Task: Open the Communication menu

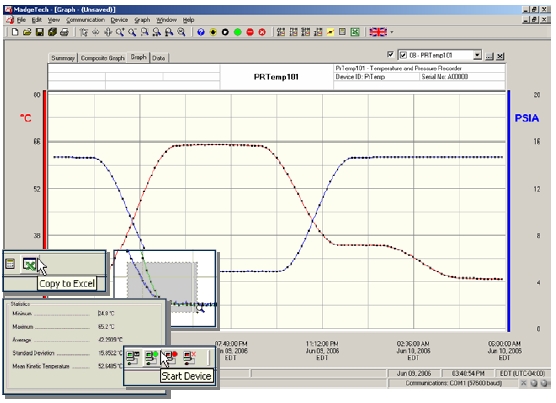Action: 85,20
